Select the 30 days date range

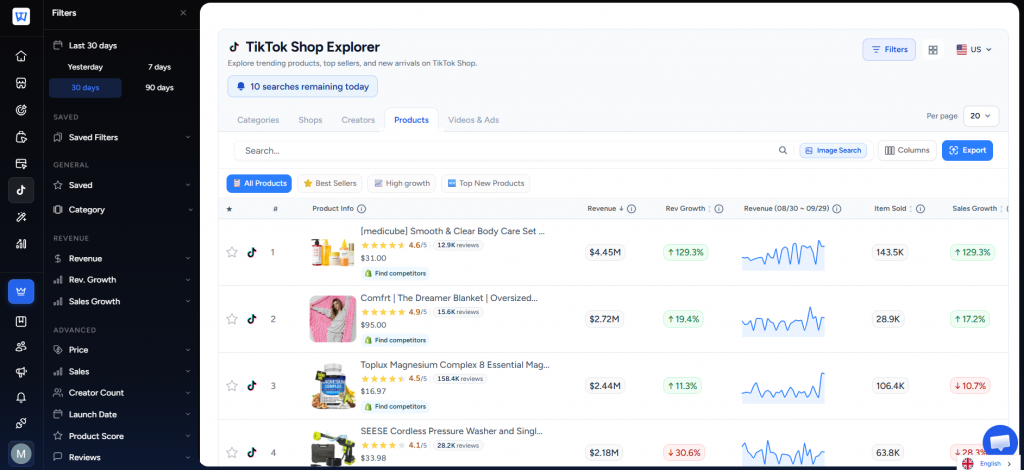pos(85,88)
